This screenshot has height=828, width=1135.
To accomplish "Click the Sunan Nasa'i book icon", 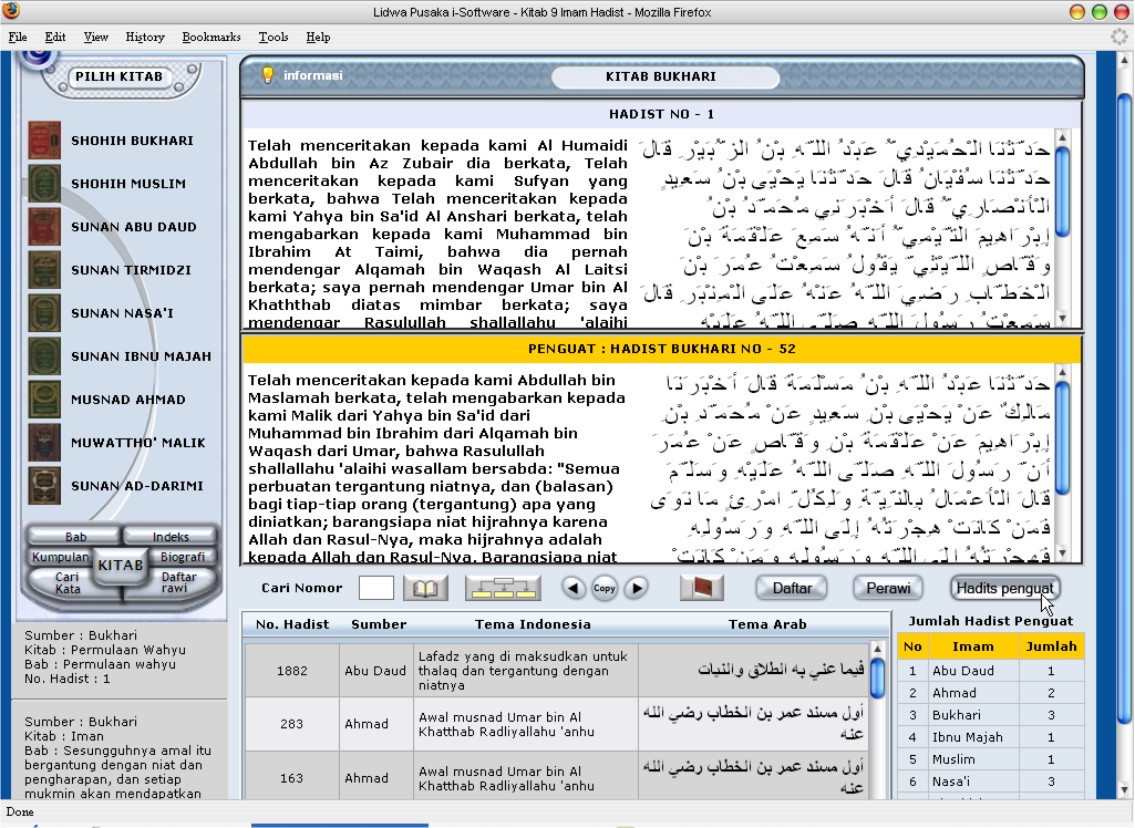I will pos(44,313).
